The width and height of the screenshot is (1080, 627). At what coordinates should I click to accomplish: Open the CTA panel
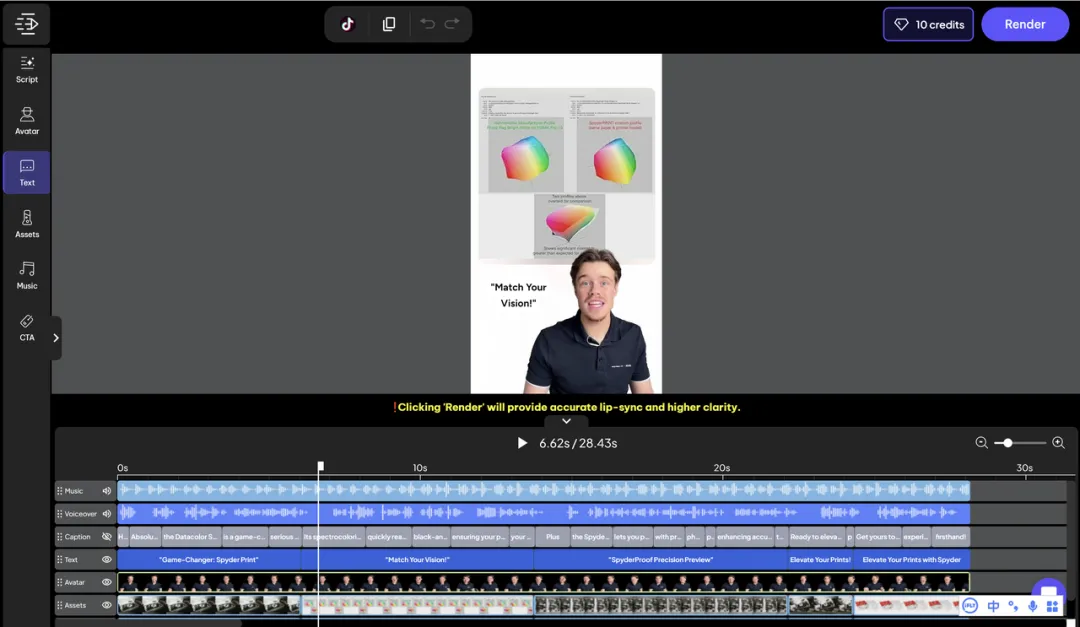point(27,328)
